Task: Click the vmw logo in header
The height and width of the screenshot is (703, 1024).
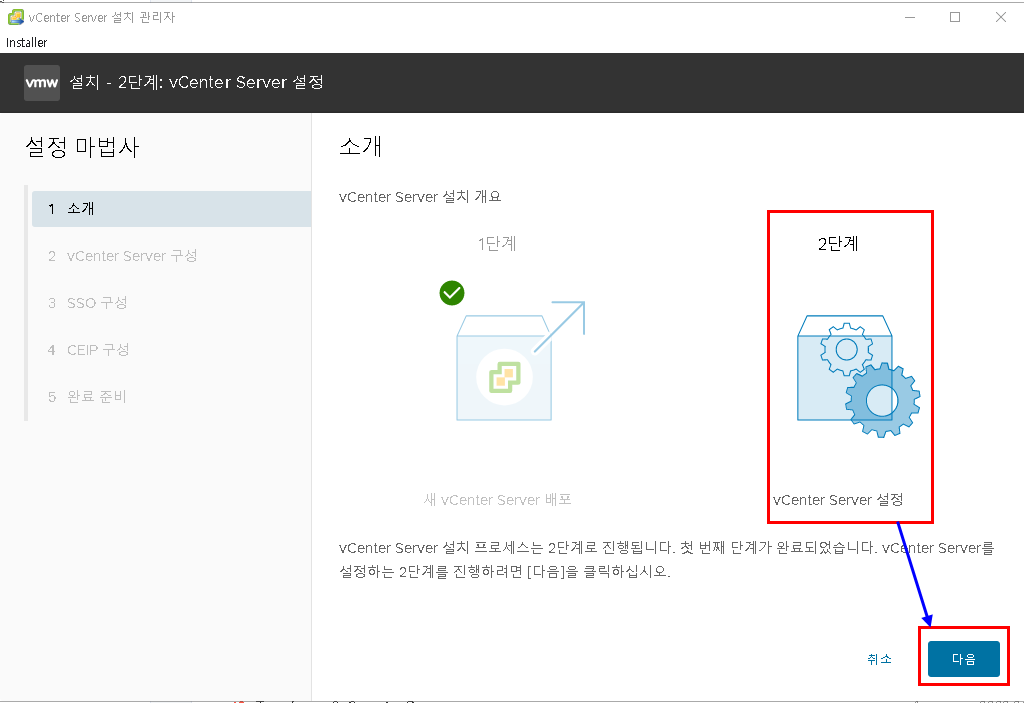Action: pos(42,83)
